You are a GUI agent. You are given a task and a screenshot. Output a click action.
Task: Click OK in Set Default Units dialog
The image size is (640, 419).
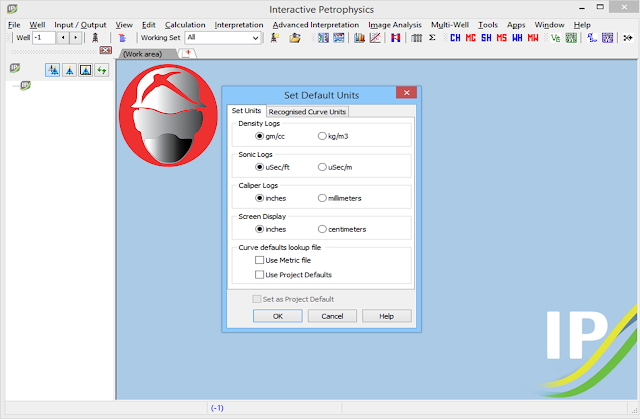click(278, 316)
